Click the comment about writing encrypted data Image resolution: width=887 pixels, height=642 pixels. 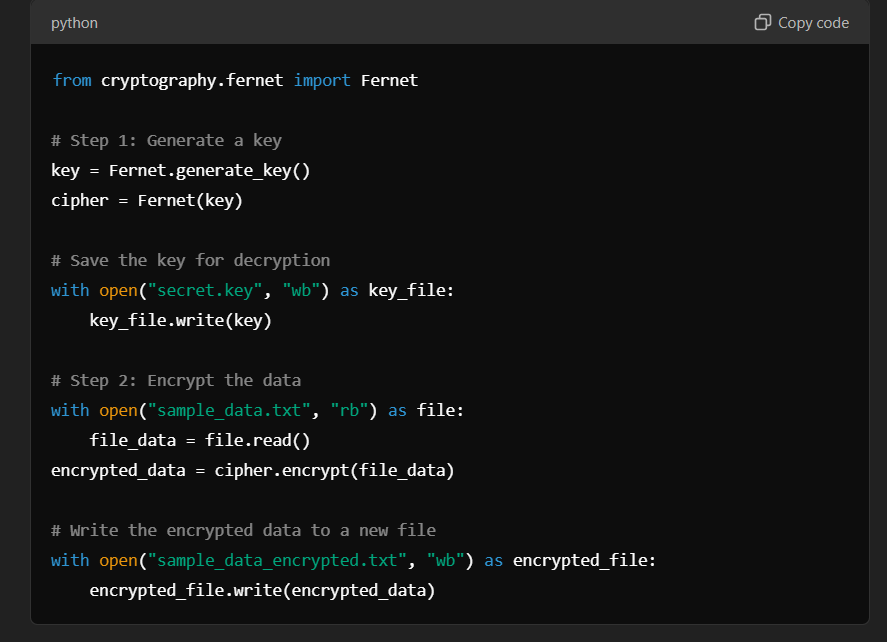[x=243, y=530]
